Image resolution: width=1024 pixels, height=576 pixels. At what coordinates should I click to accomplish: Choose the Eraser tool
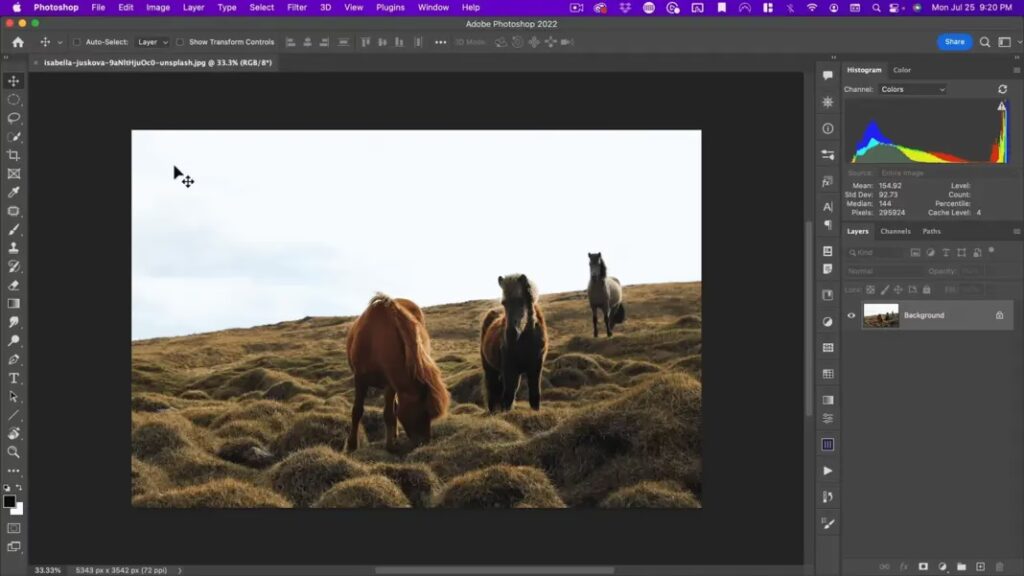point(14,285)
